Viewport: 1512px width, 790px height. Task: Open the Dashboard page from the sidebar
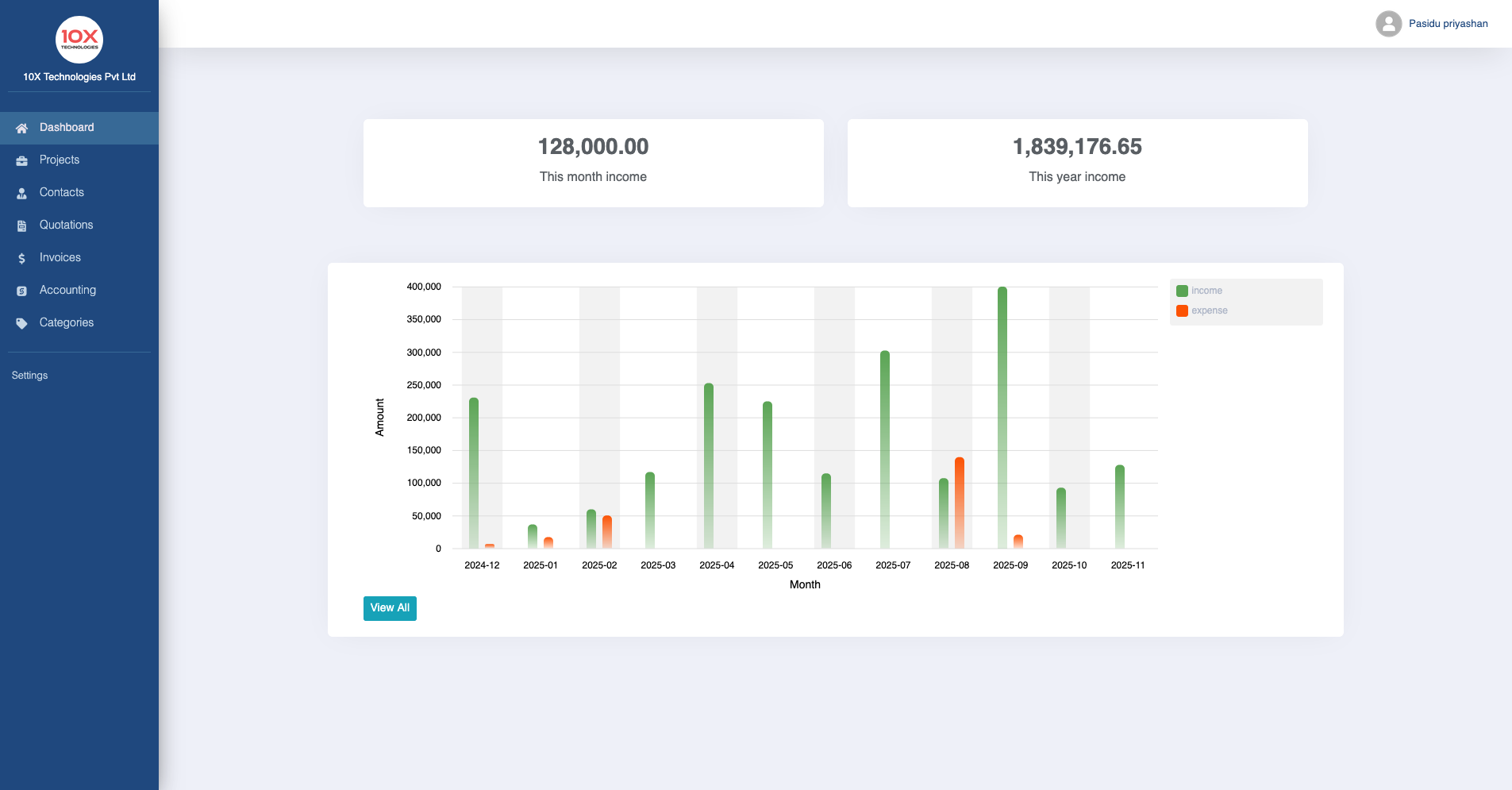pos(67,127)
